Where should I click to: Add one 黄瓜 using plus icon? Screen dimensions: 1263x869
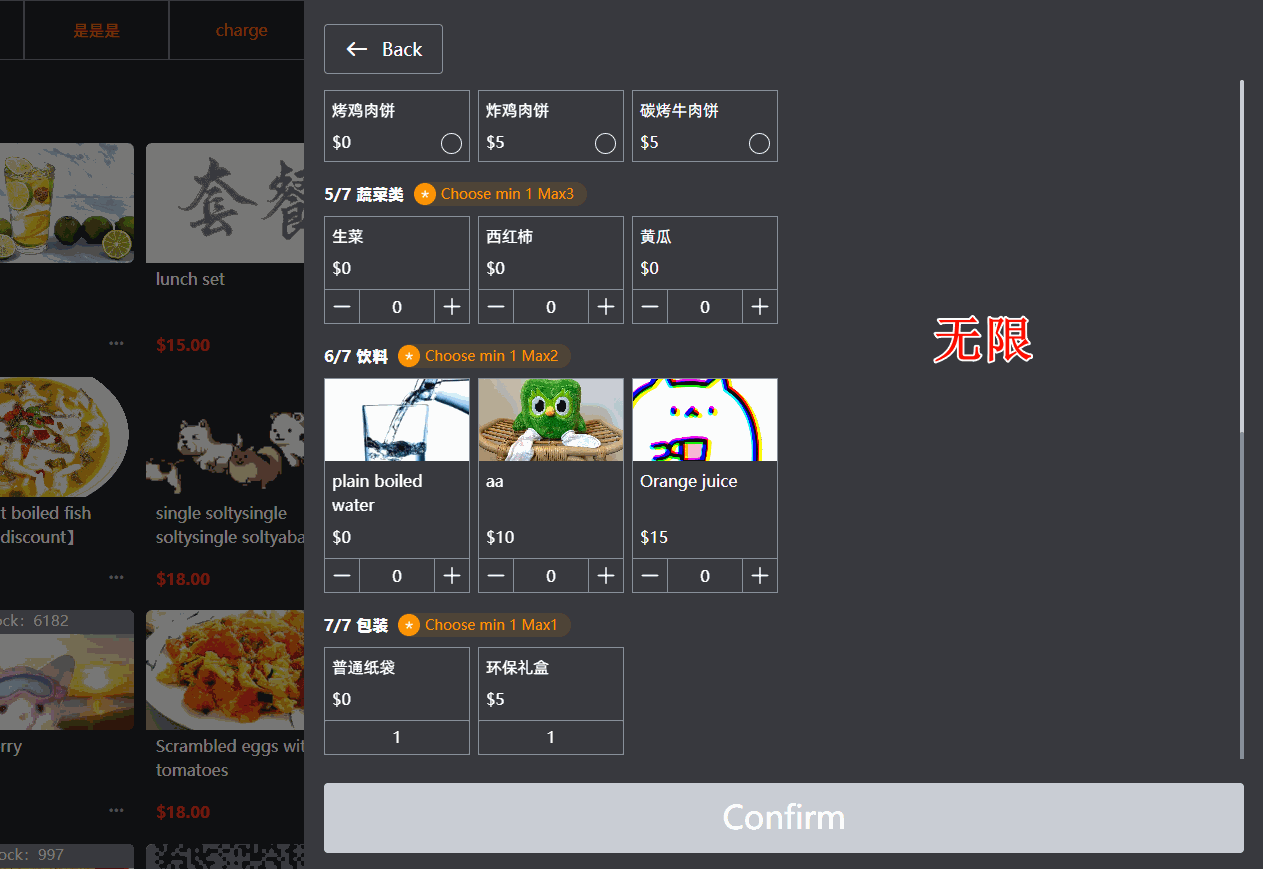(x=760, y=307)
